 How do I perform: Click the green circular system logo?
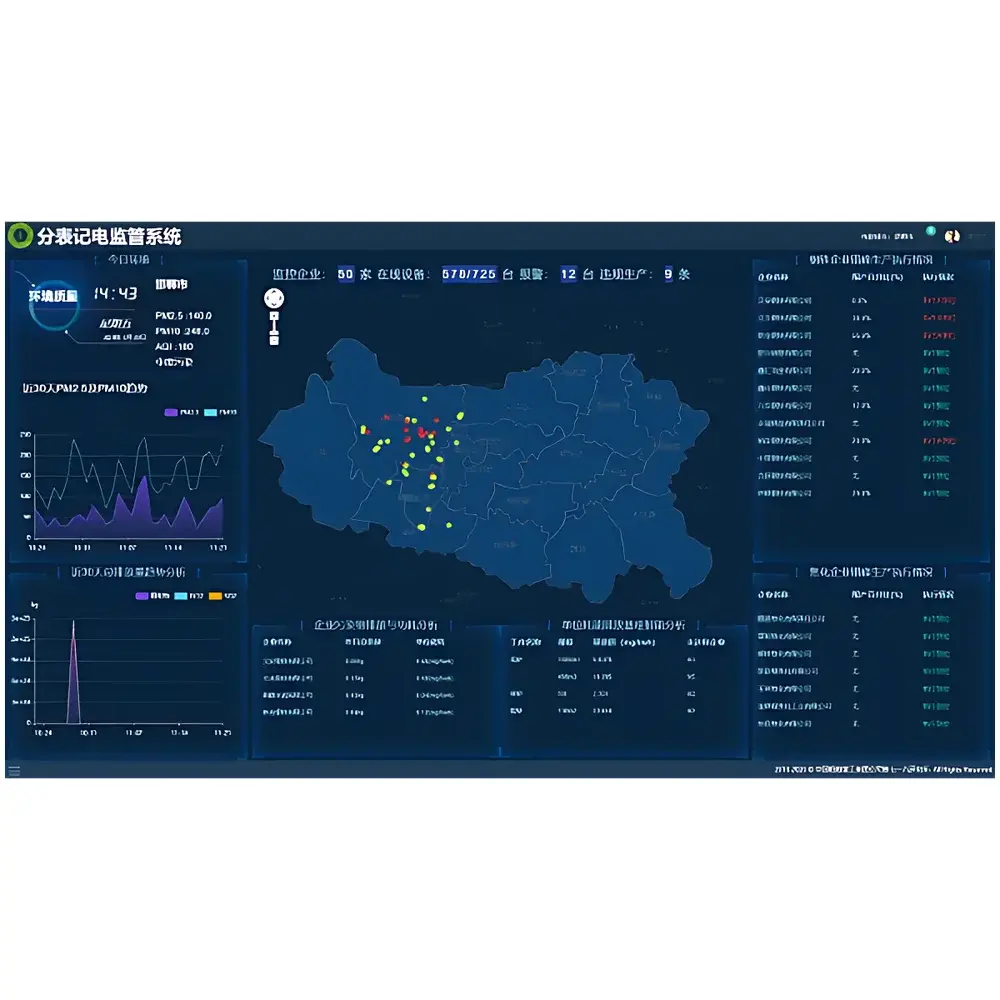[x=19, y=236]
